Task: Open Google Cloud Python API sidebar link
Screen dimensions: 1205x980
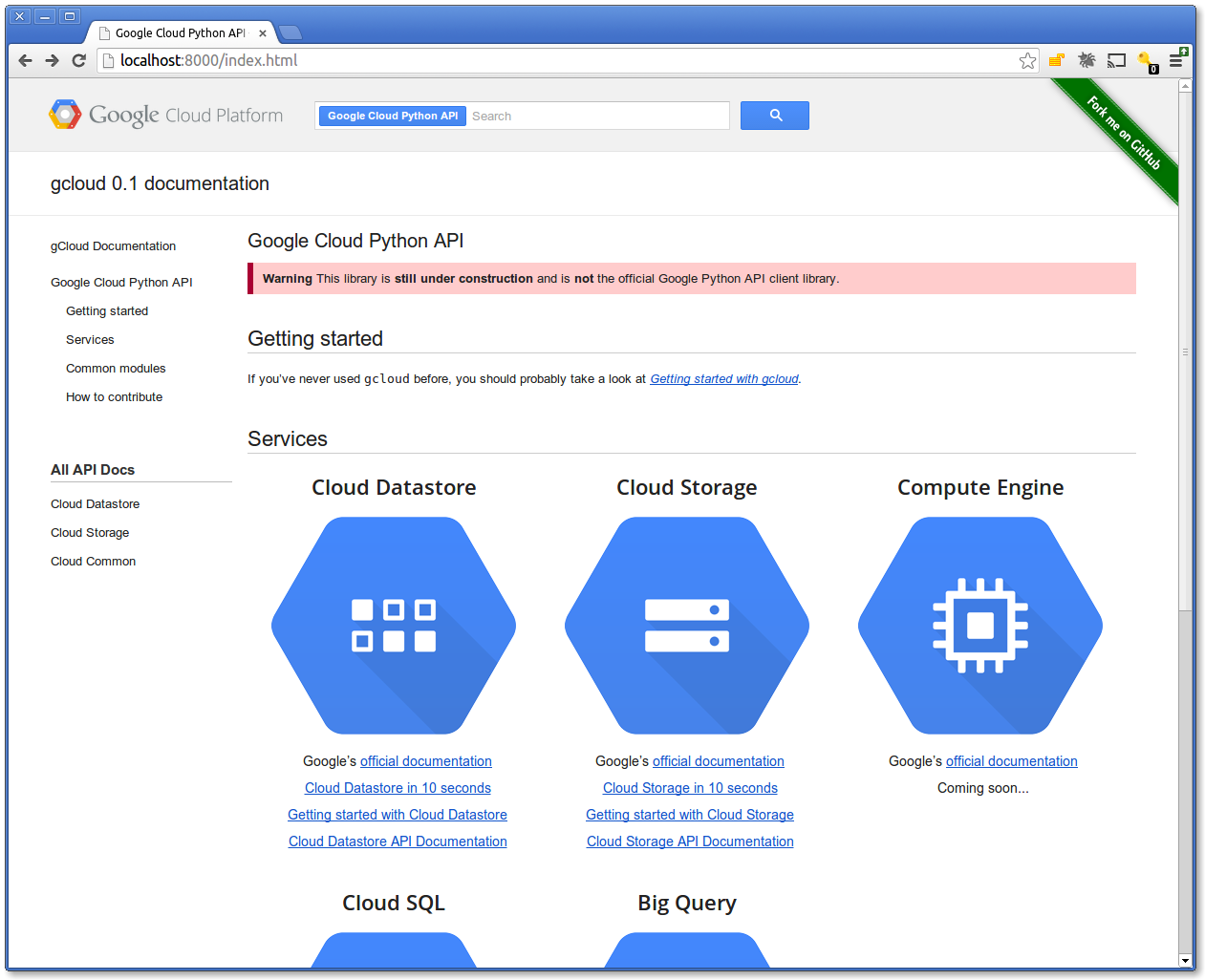Action: point(121,282)
